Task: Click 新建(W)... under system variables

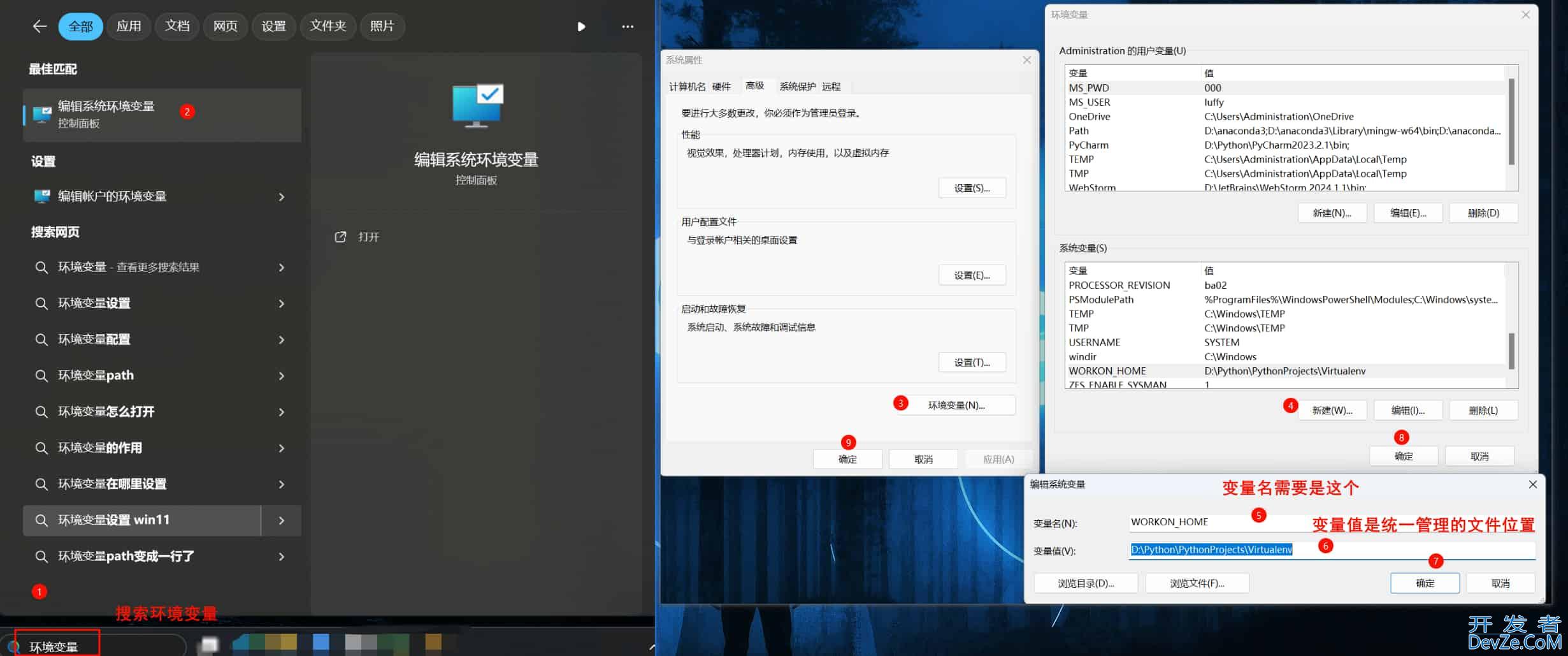Action: [x=1332, y=411]
